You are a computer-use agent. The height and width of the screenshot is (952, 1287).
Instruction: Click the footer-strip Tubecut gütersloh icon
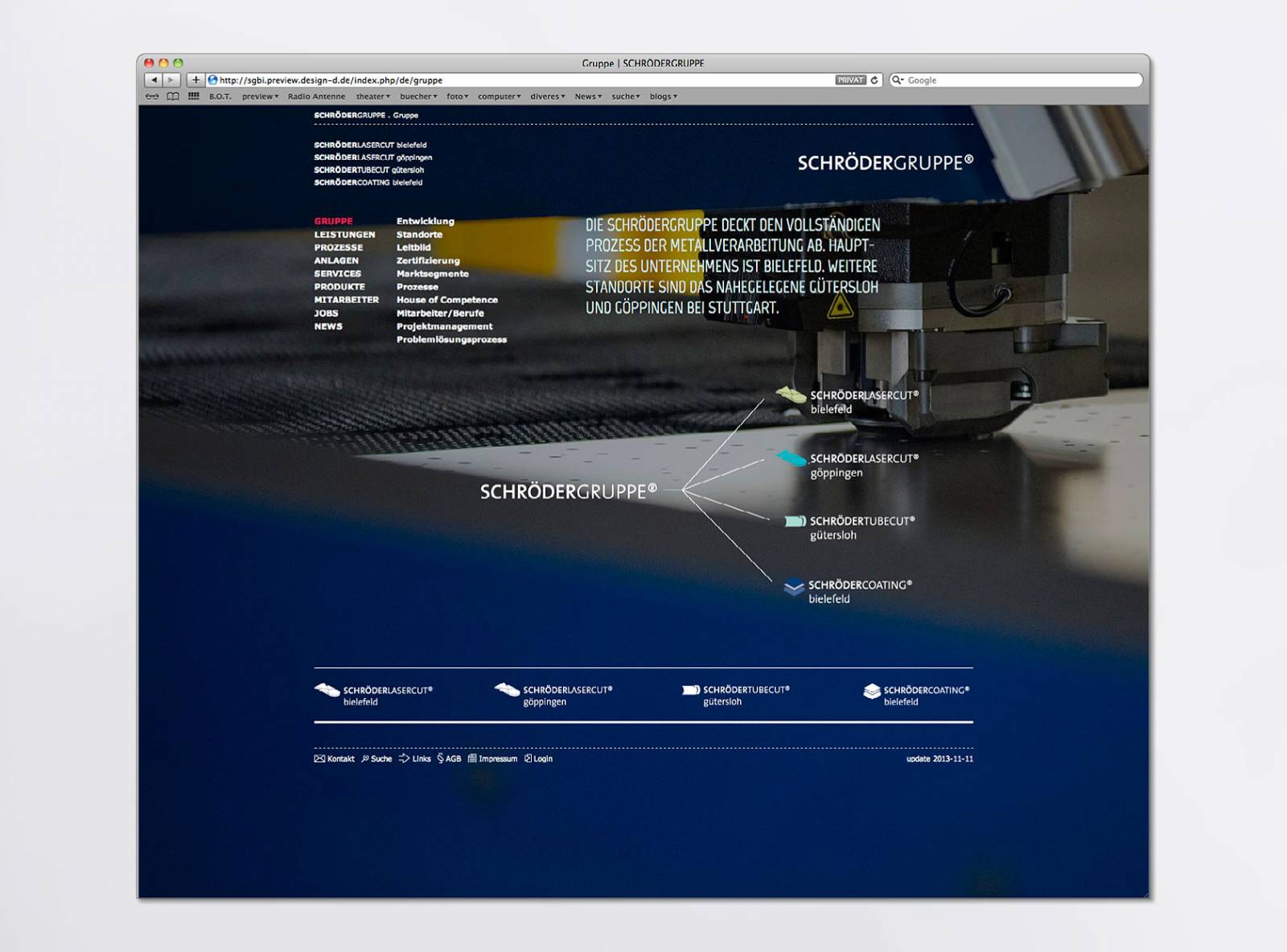691,690
